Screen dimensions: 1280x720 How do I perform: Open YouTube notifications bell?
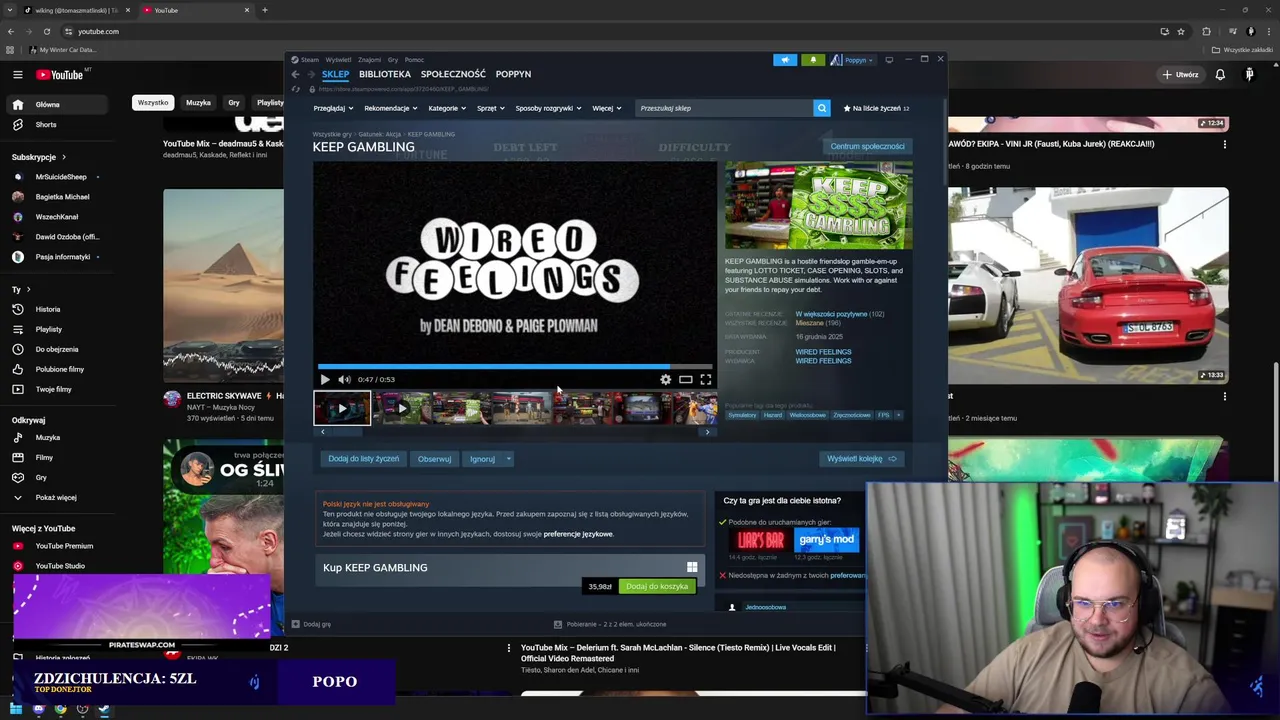pos(1220,74)
